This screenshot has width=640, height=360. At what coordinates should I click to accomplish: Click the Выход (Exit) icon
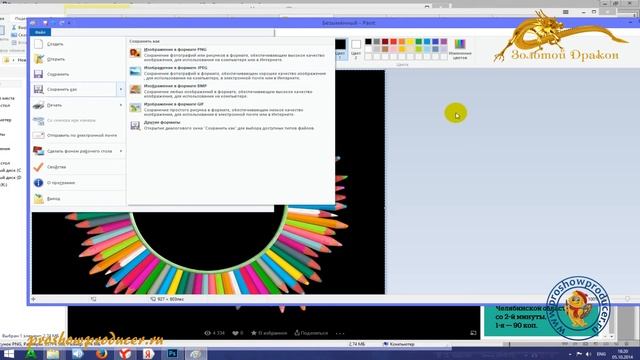(38, 198)
